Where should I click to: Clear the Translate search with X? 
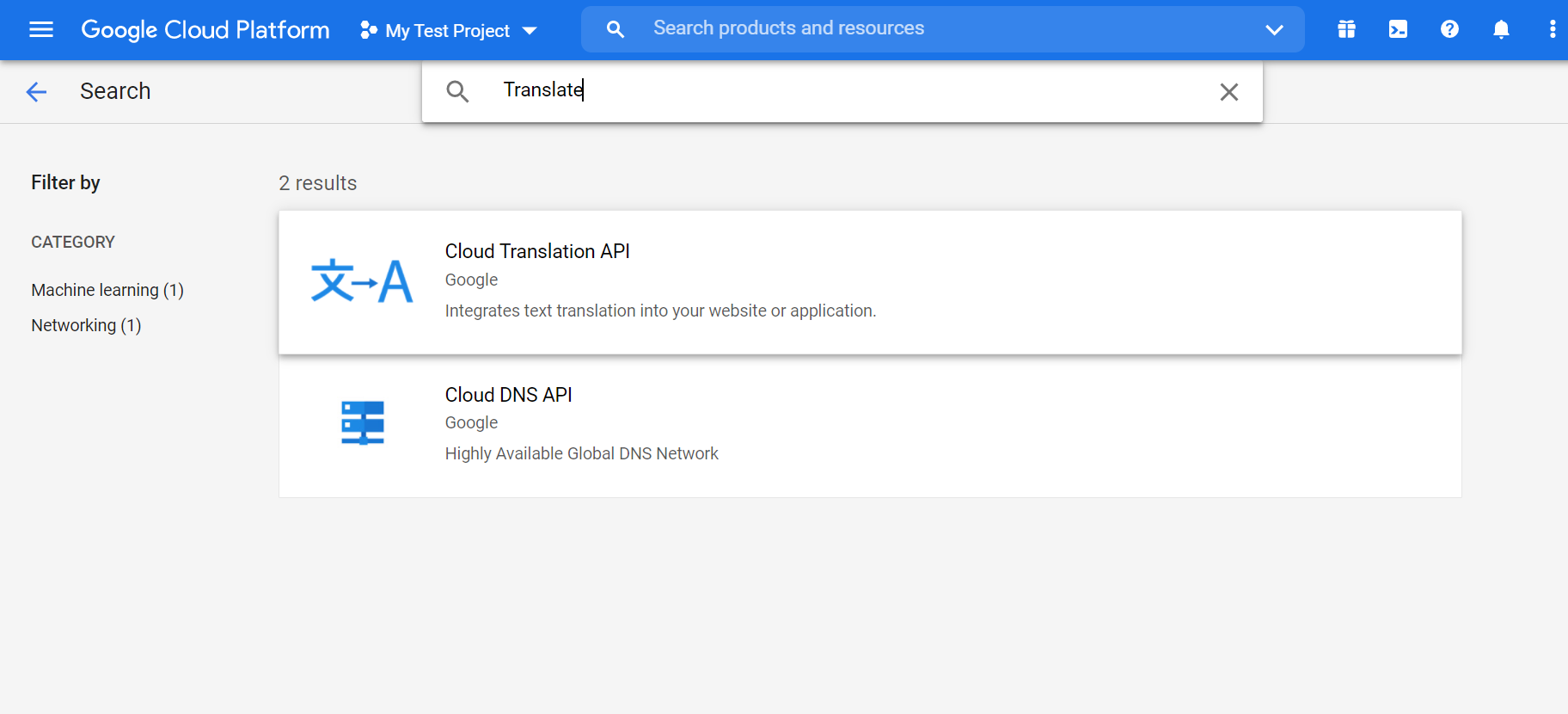click(x=1229, y=92)
